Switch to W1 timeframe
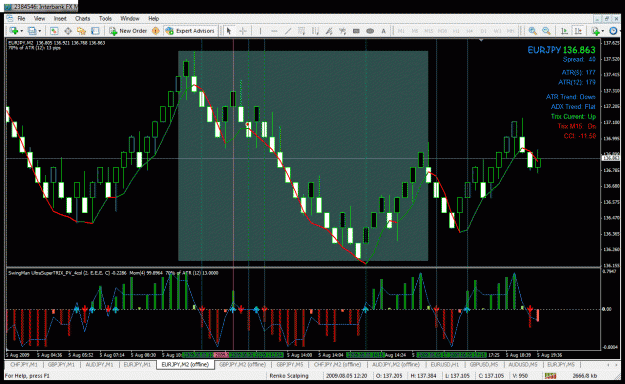The width and height of the screenshot is (625, 384). point(497,31)
